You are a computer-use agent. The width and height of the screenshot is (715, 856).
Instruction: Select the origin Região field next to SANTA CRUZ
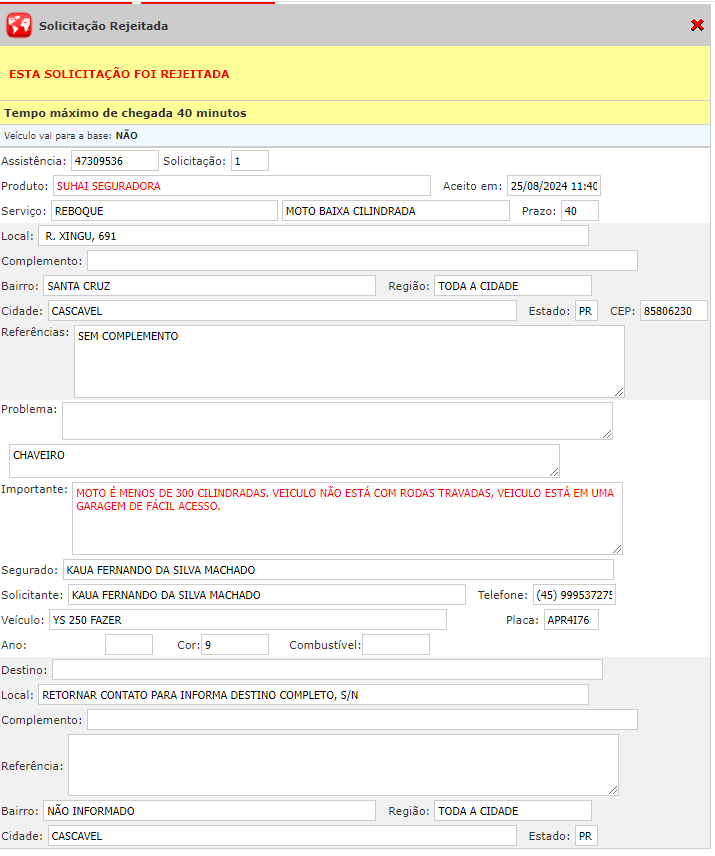coord(513,286)
